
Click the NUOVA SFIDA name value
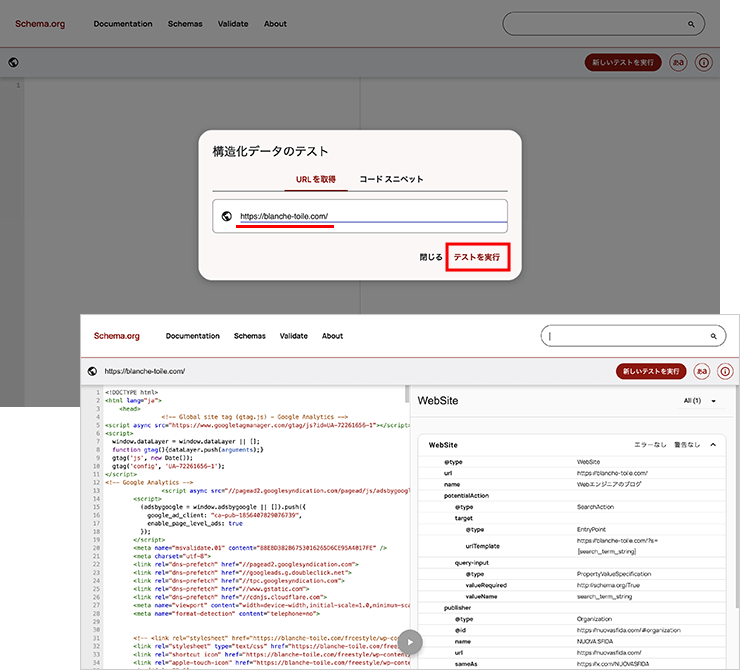595,642
